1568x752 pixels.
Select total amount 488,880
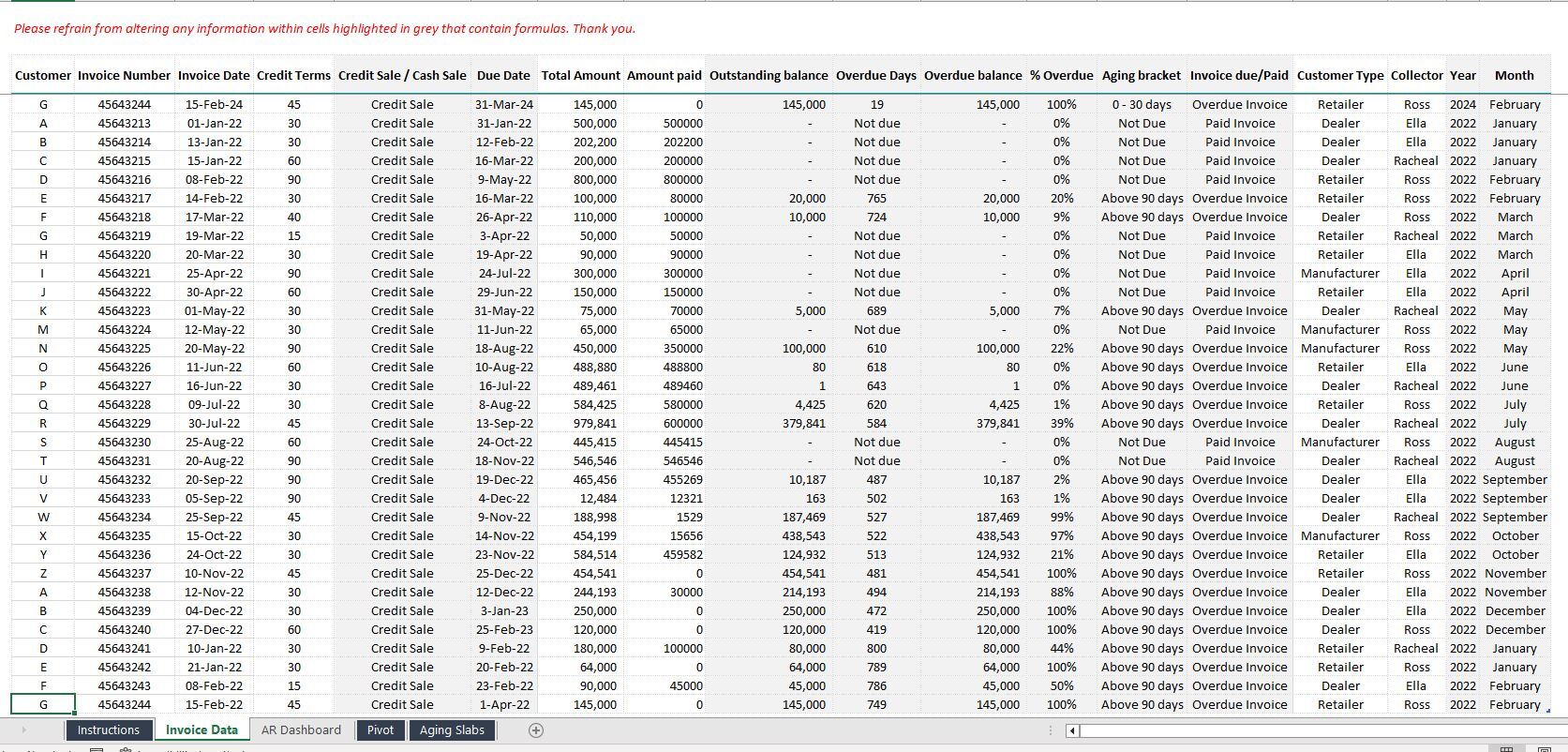(580, 367)
